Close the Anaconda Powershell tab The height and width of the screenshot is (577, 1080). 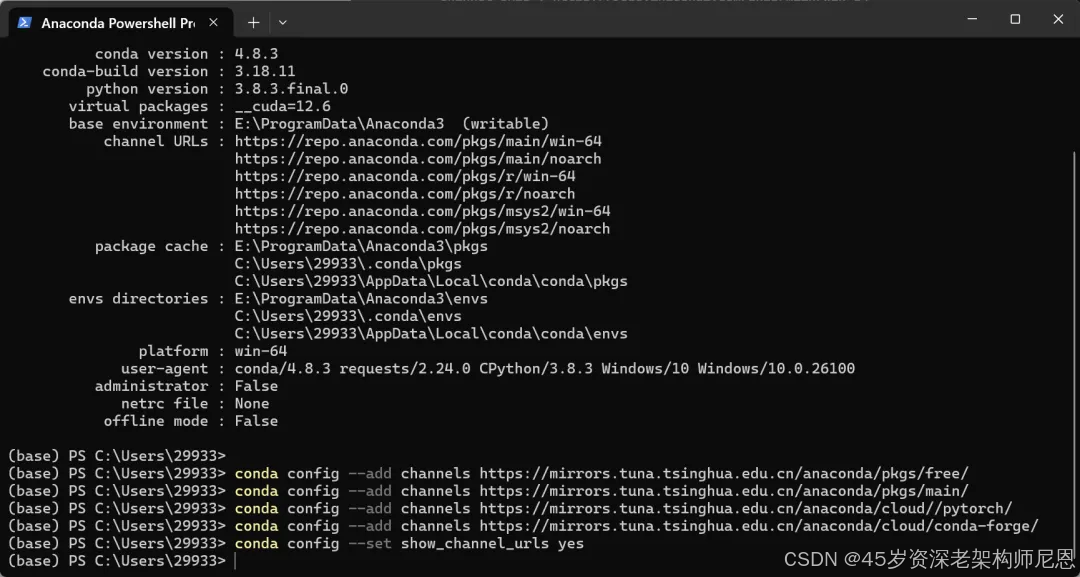coord(213,23)
